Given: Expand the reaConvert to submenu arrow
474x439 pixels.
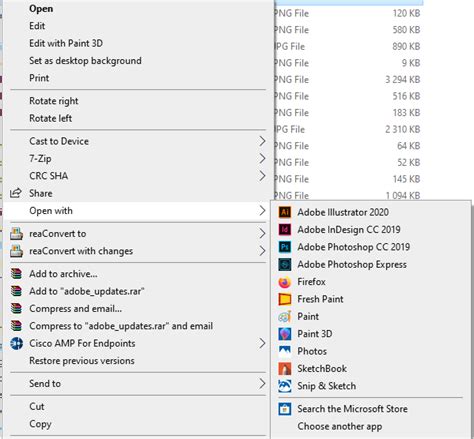Looking at the screenshot, I should [262, 234].
